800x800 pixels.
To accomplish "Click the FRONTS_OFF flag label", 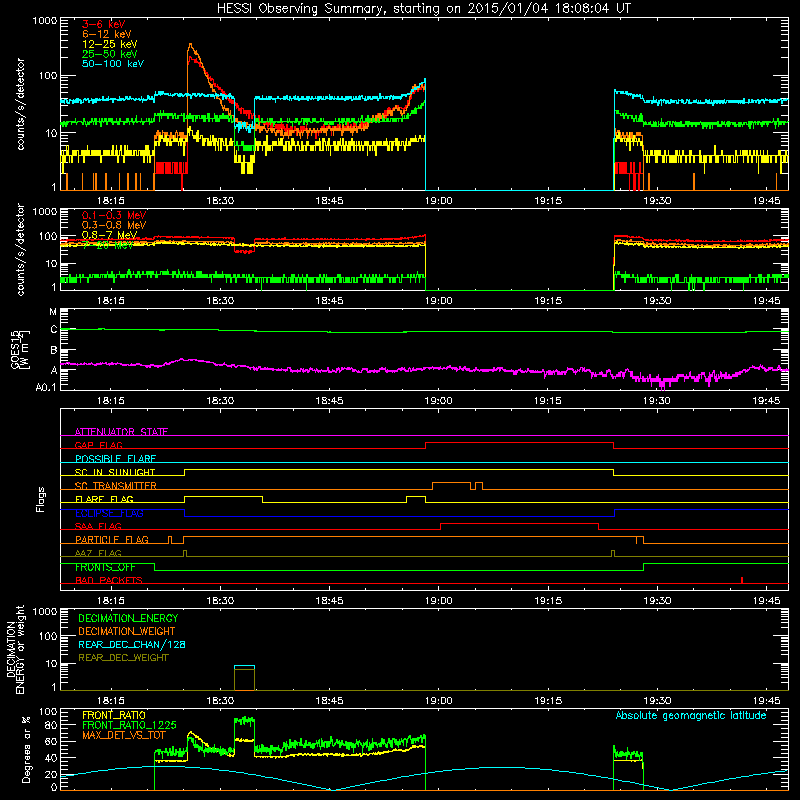I will tap(105, 567).
